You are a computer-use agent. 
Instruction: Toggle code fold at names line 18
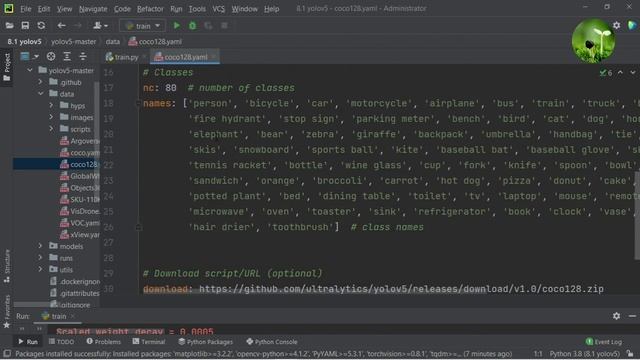[138, 103]
